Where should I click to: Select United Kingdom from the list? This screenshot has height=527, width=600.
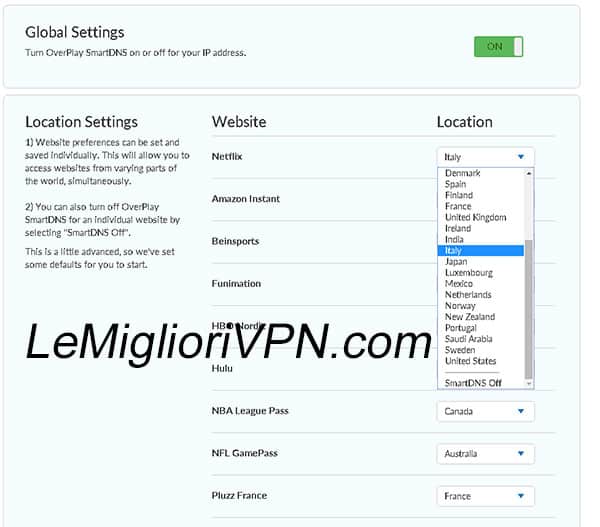pos(481,217)
